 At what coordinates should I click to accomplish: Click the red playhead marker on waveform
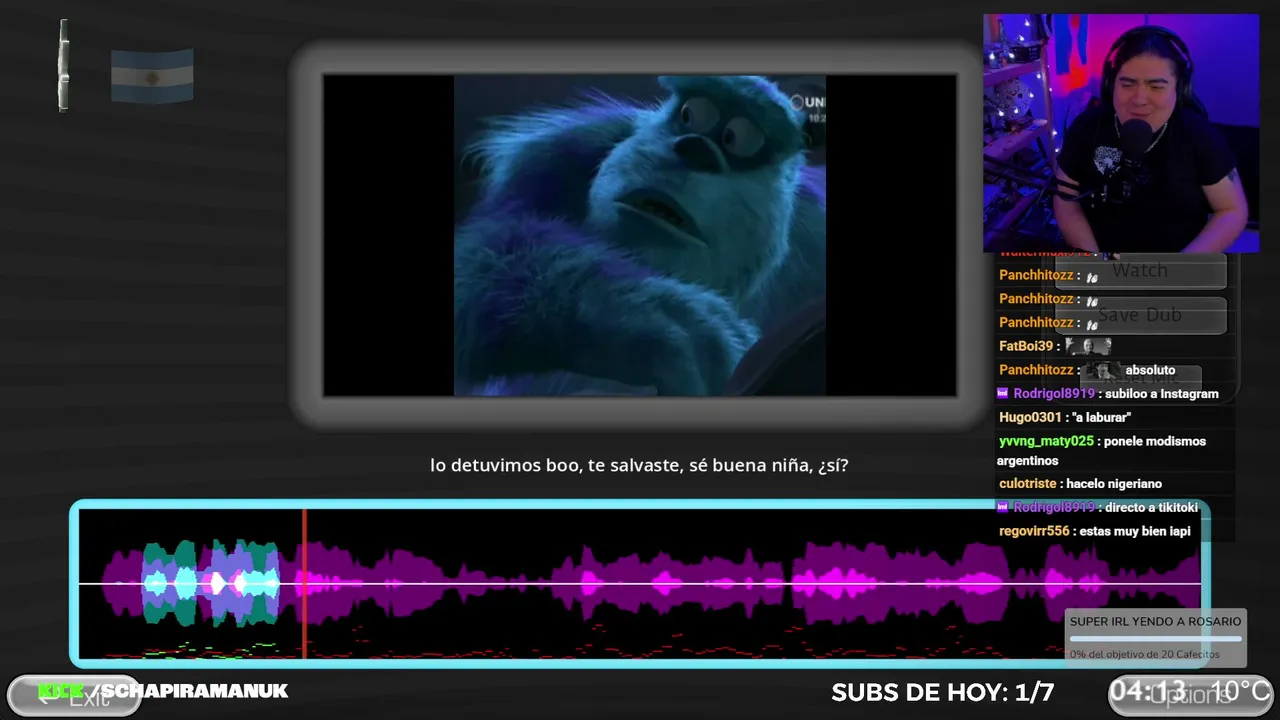[x=304, y=584]
